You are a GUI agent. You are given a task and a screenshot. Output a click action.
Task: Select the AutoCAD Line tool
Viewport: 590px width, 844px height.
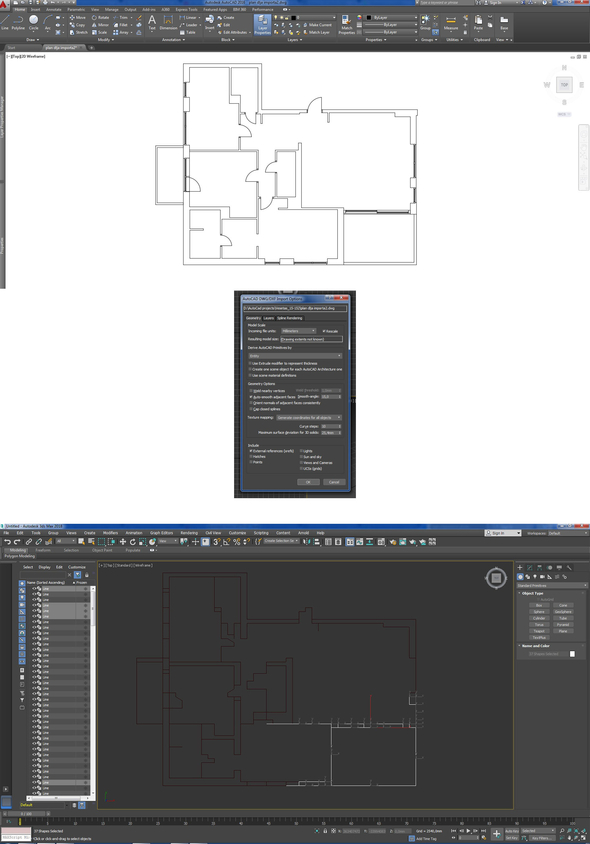click(x=5, y=23)
